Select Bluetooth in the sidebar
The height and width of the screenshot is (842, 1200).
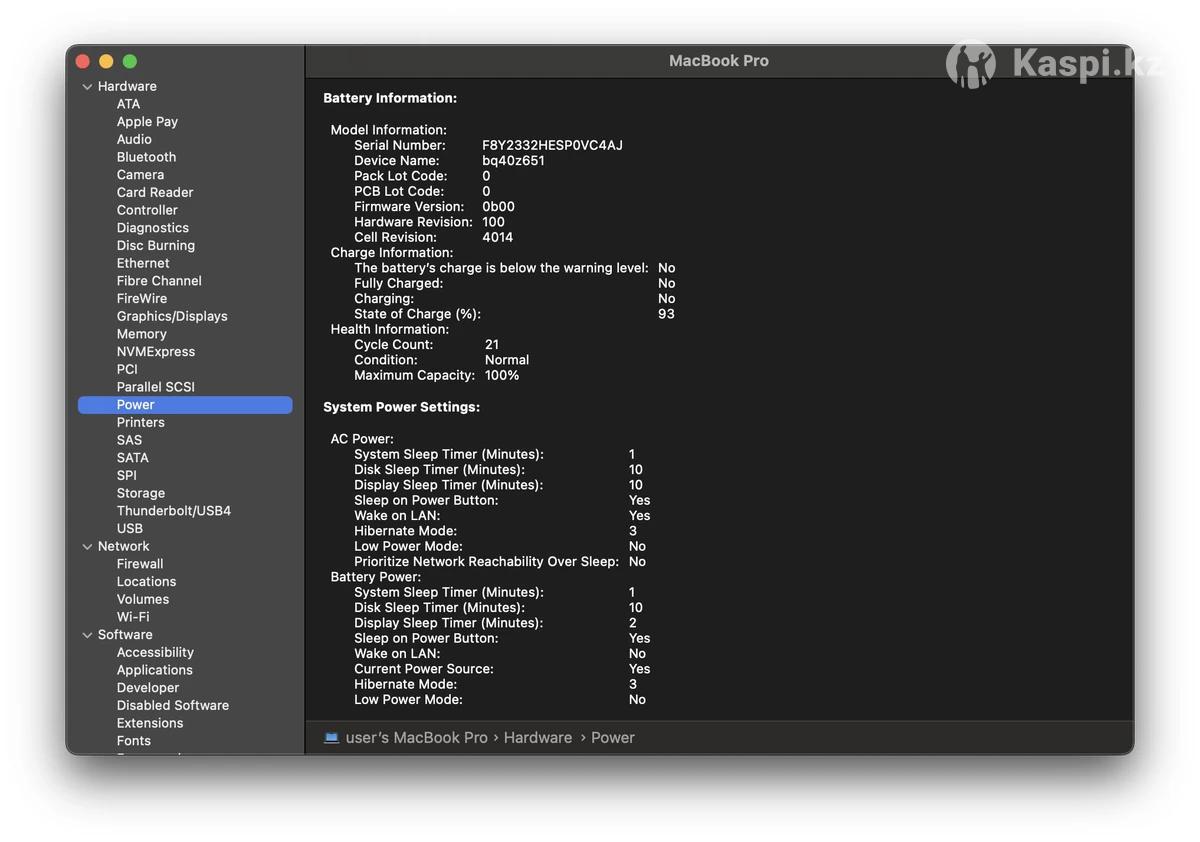point(146,157)
